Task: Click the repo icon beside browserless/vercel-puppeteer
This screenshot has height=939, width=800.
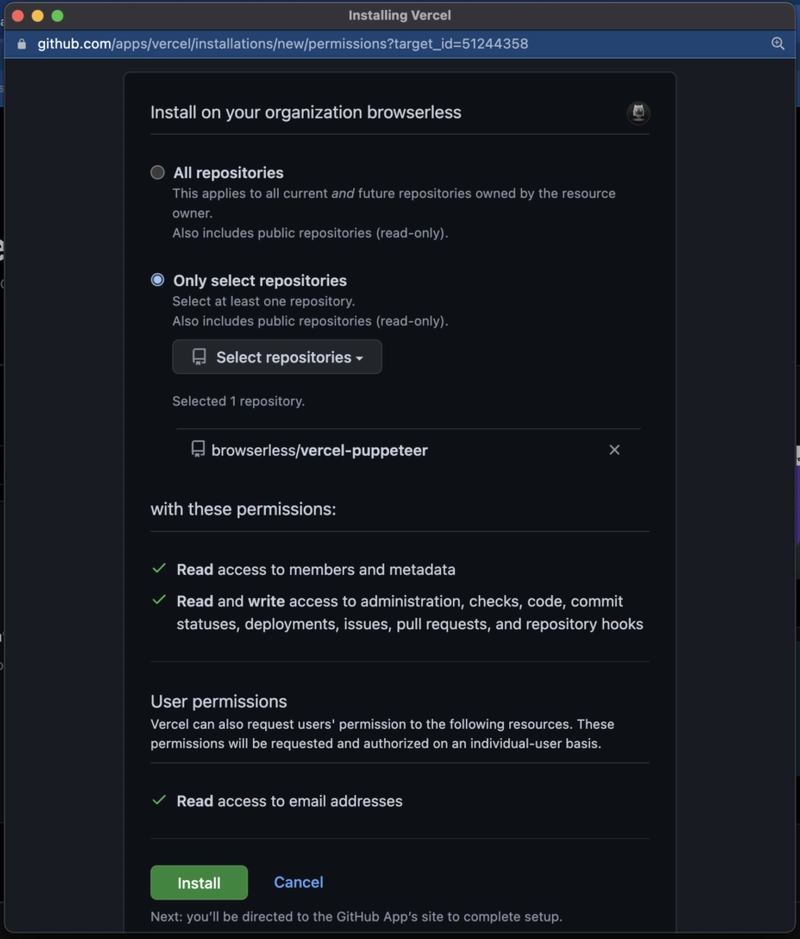Action: 198,450
